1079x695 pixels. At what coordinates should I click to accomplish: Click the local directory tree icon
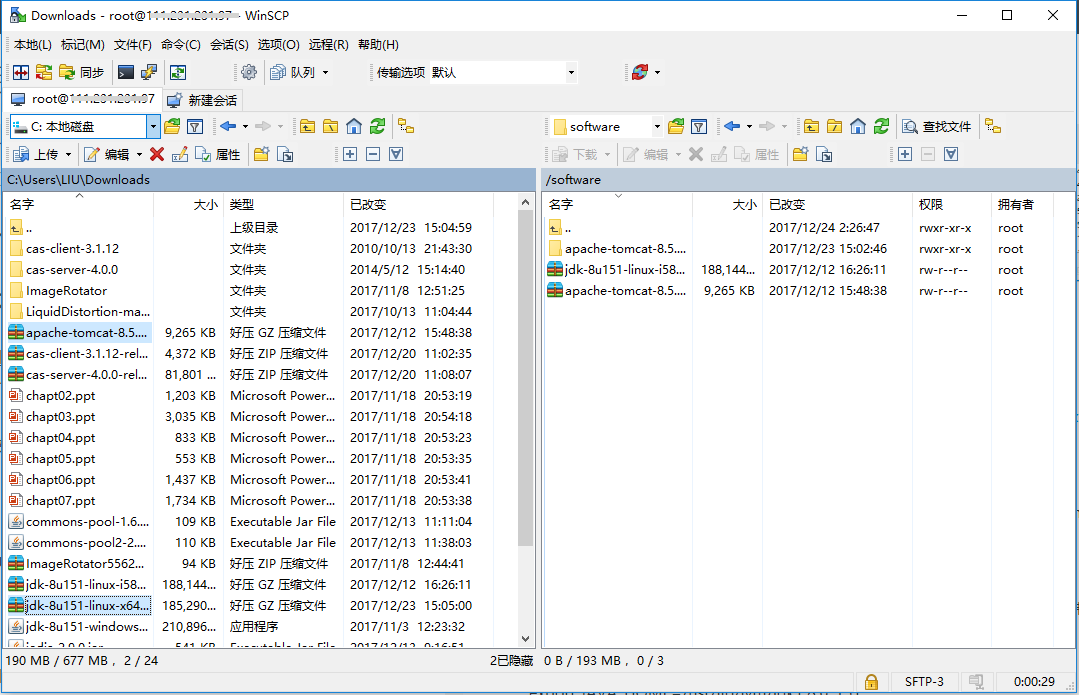tap(406, 127)
